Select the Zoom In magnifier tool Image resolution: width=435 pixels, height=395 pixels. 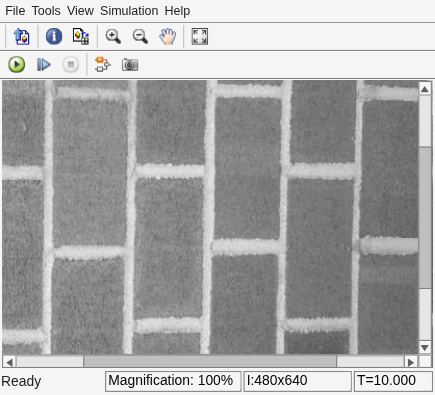click(113, 36)
